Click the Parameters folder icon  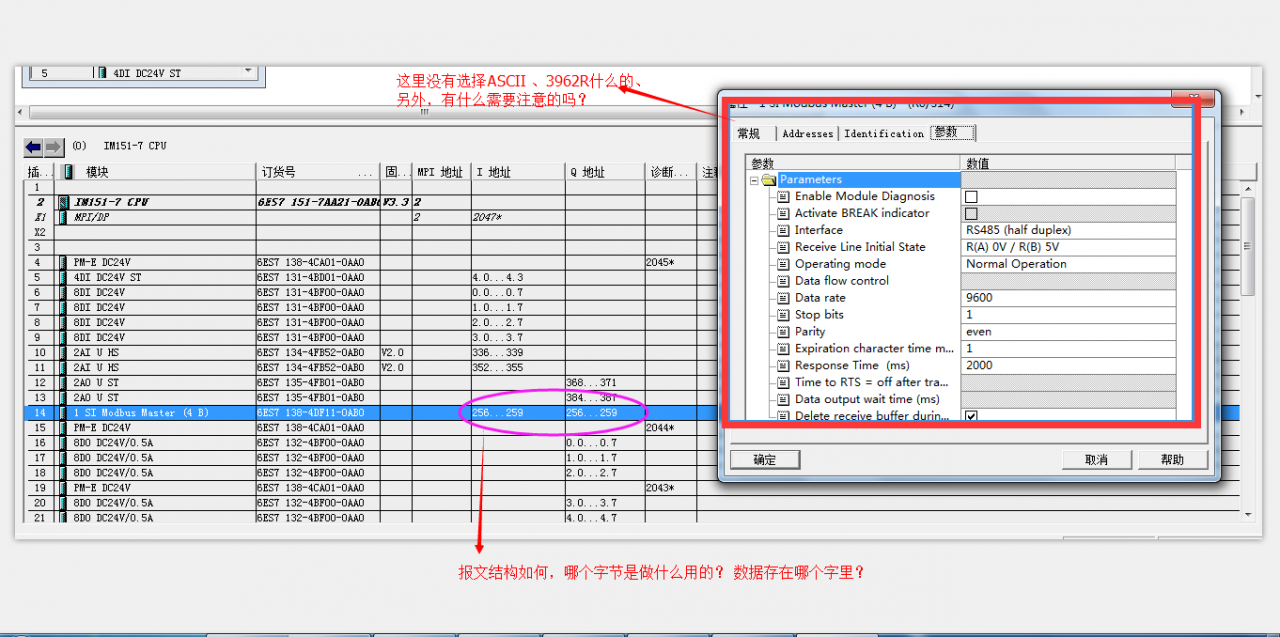click(768, 180)
